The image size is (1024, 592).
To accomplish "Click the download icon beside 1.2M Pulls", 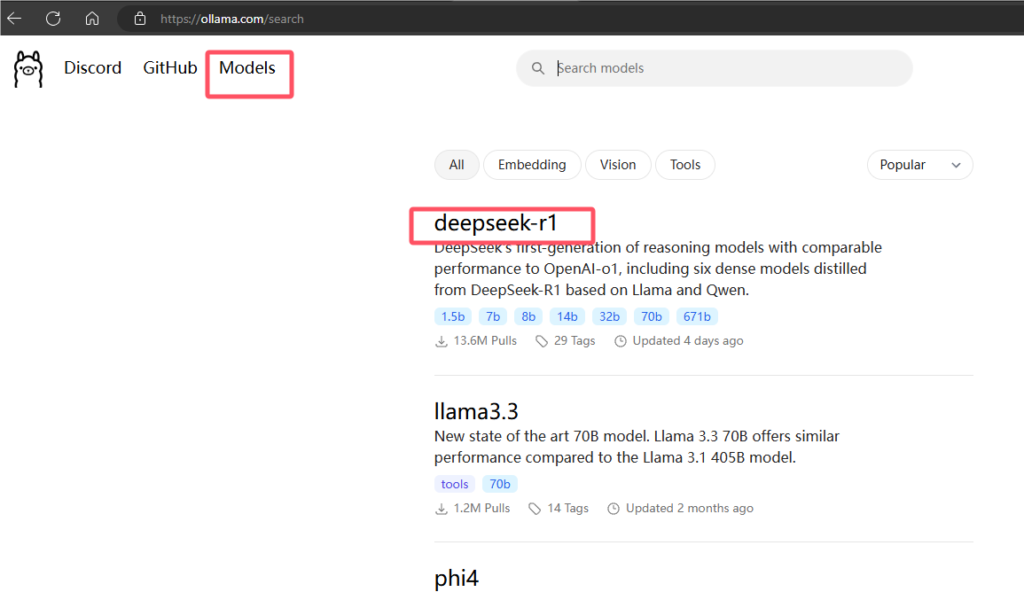I will pyautogui.click(x=441, y=508).
